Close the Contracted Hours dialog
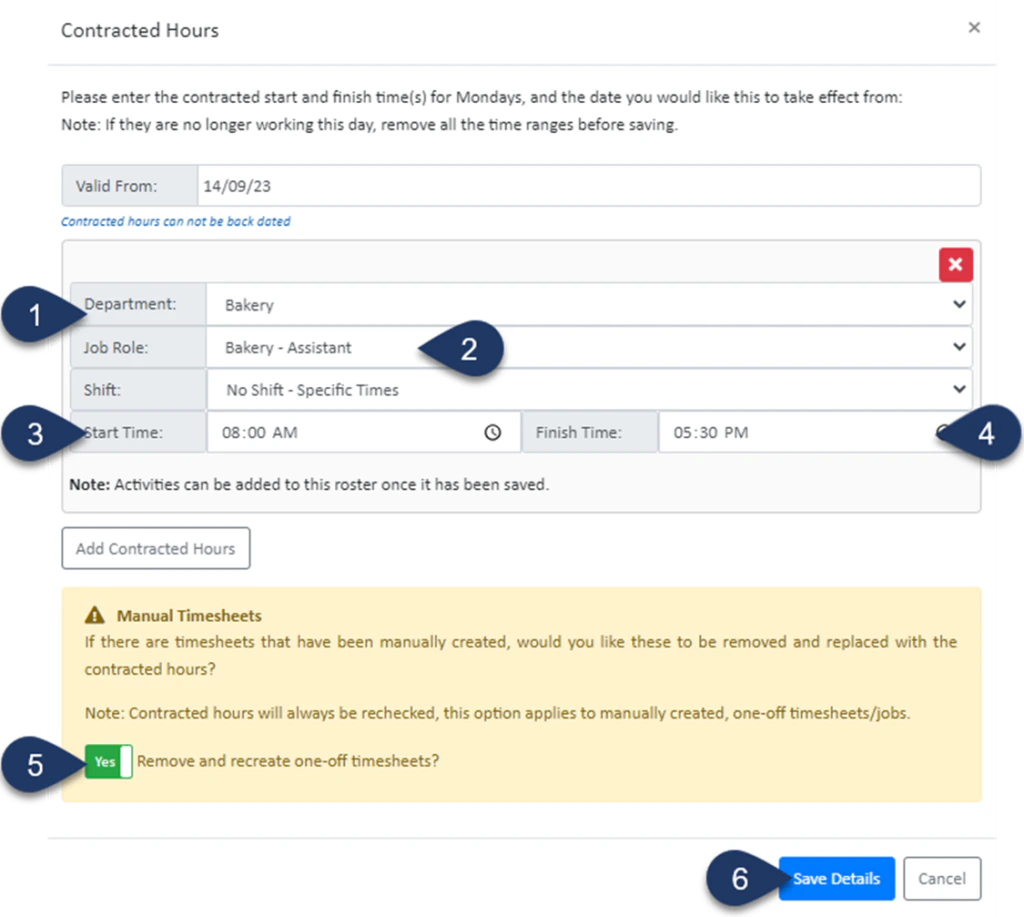Image resolution: width=1024 pixels, height=917 pixels. (974, 27)
